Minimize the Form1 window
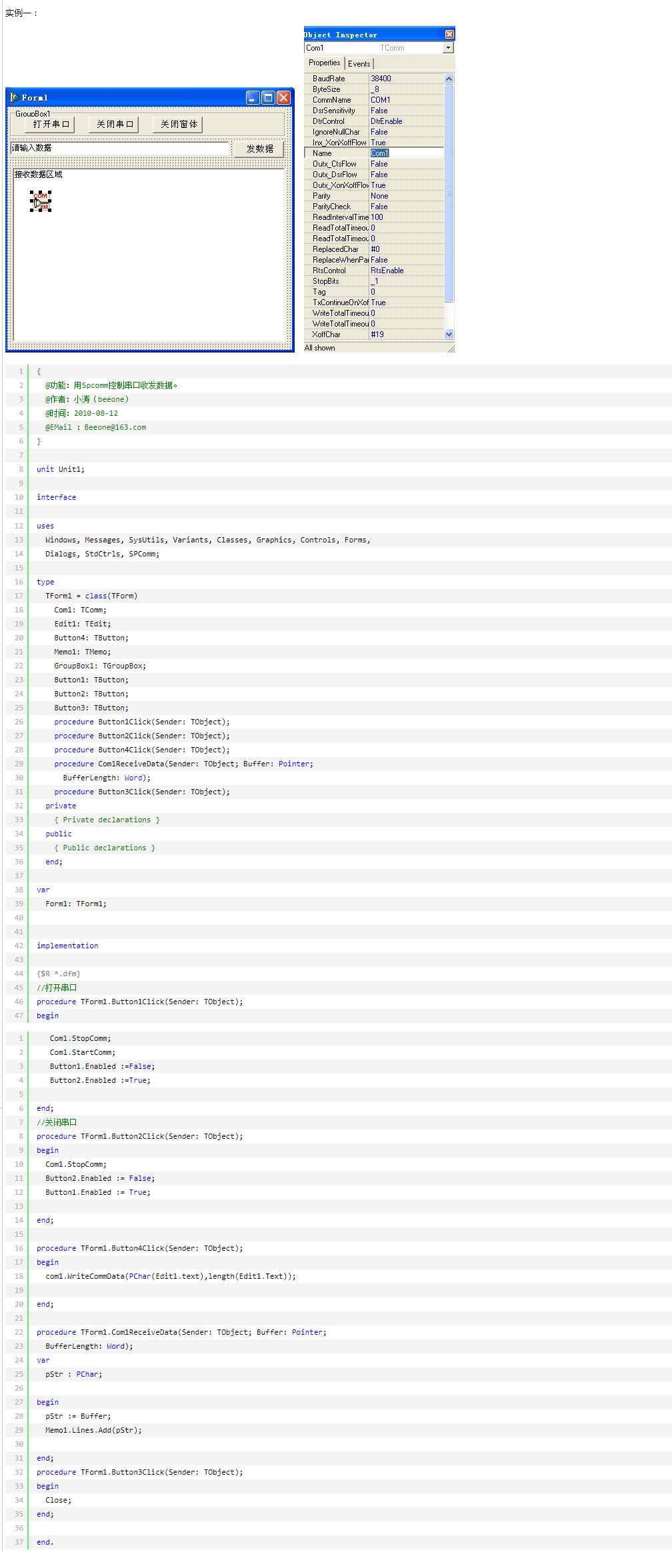 coord(253,98)
